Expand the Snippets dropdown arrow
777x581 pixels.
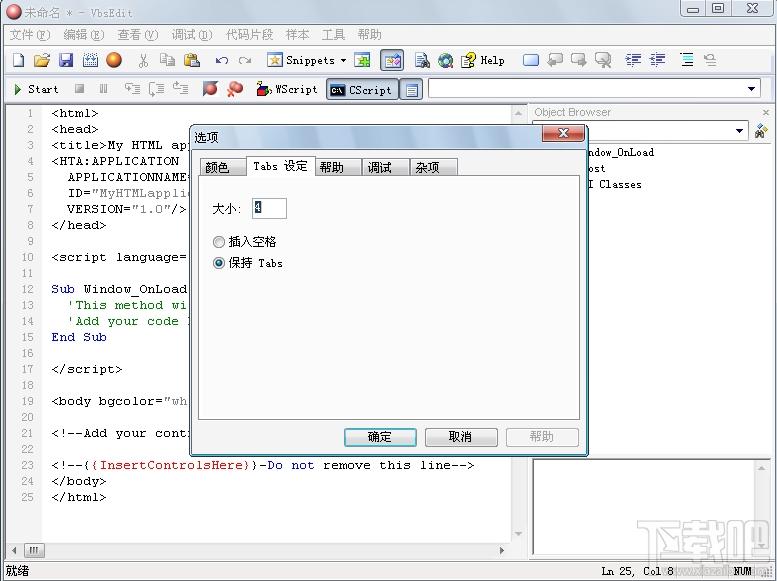pos(343,60)
